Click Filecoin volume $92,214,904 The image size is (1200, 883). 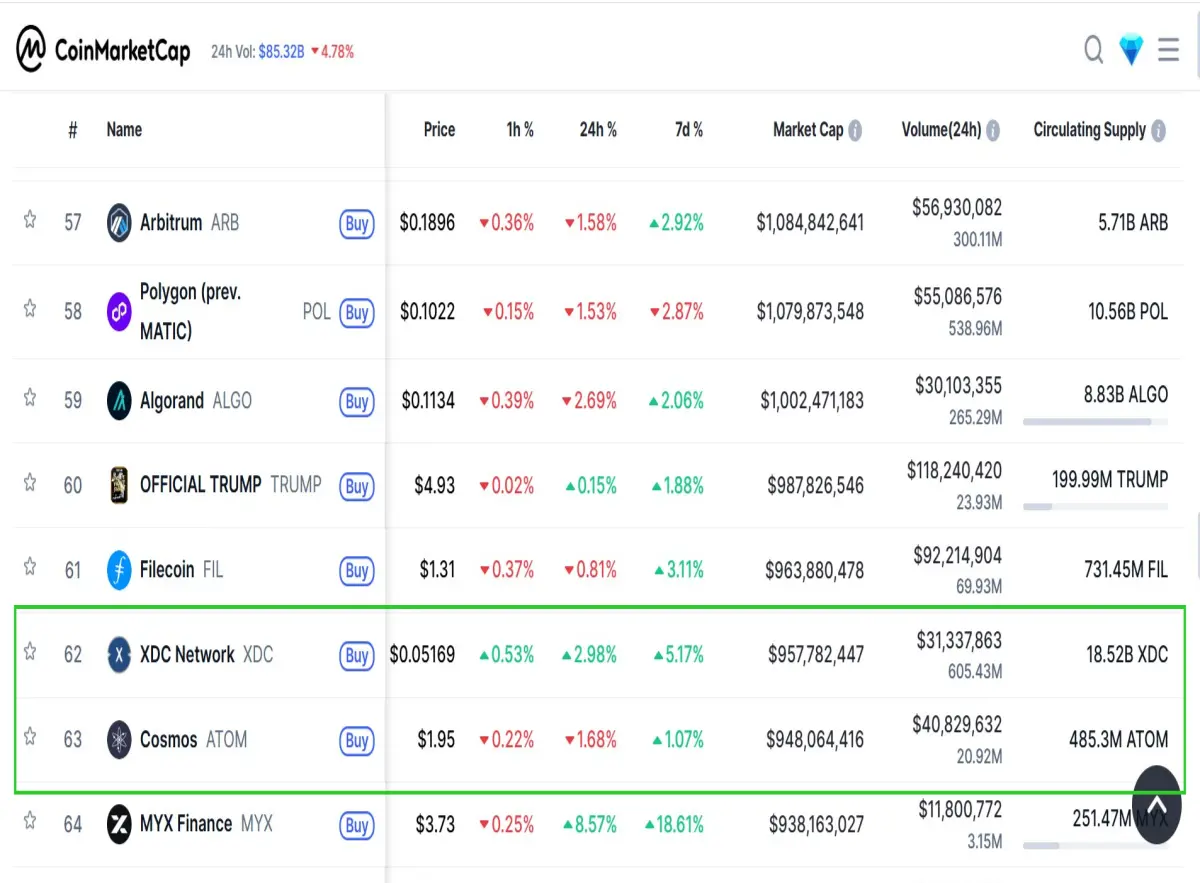point(957,556)
